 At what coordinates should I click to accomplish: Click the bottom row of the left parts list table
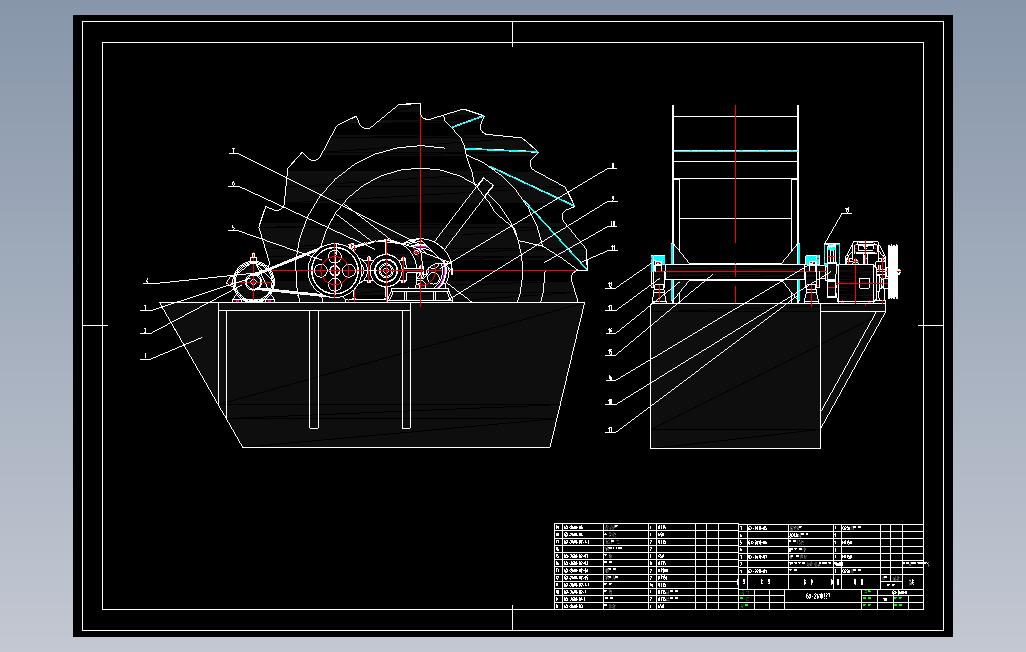click(646, 606)
